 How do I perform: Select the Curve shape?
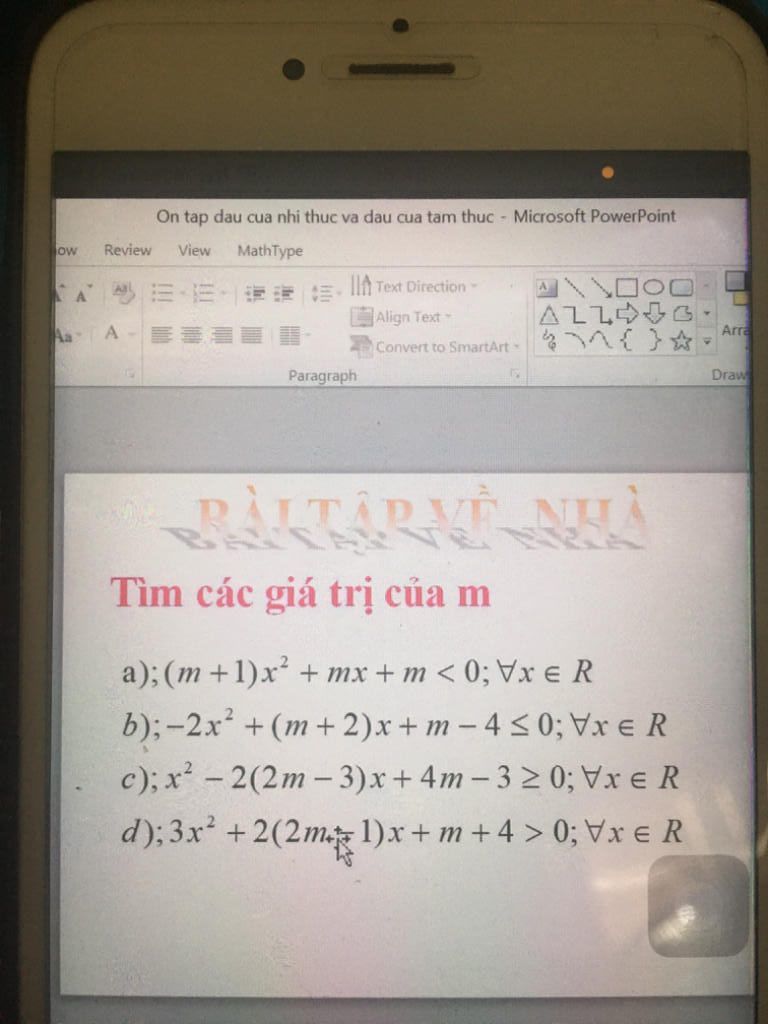tap(600, 340)
